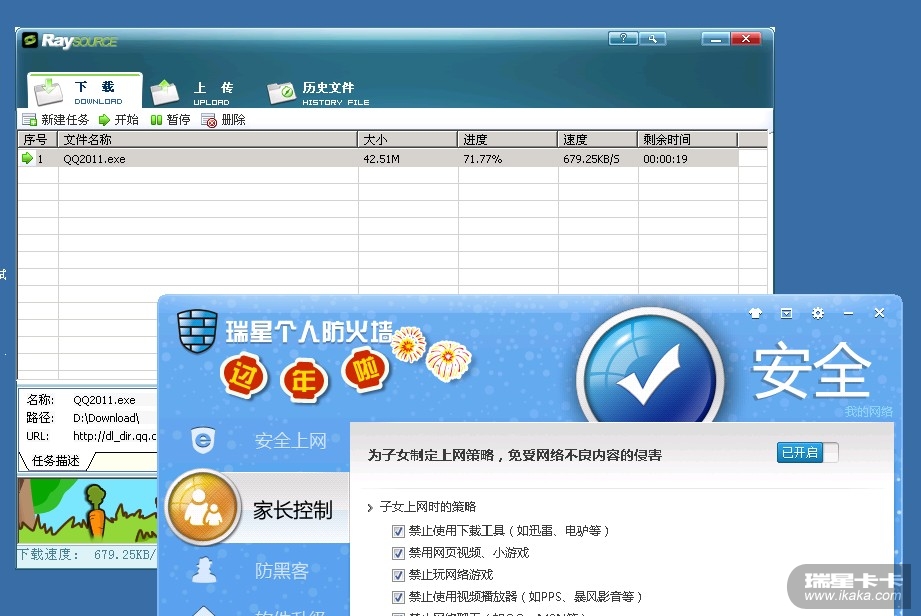
Task: Click the 开始 start button
Action: (119, 120)
